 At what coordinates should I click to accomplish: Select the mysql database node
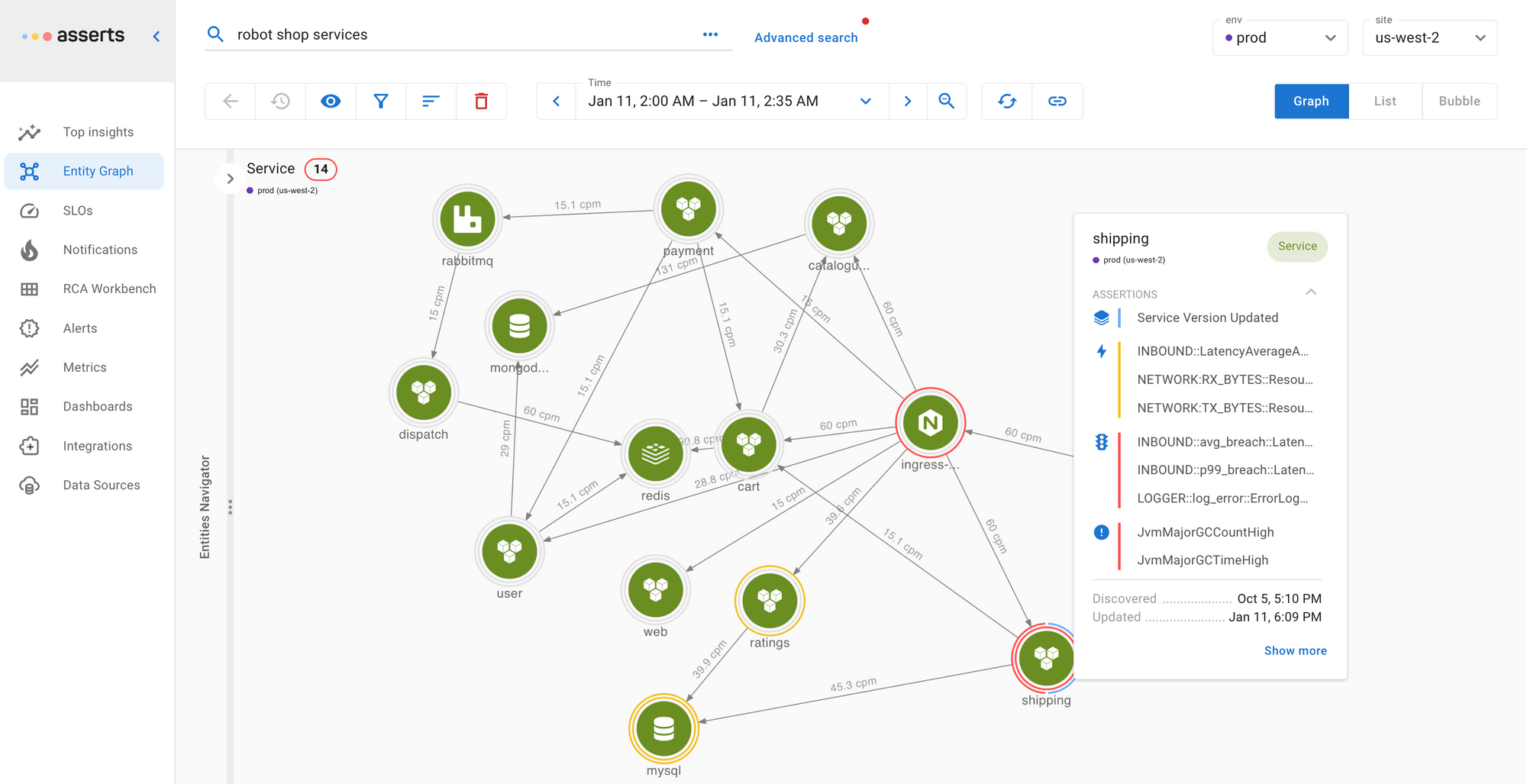(x=663, y=729)
